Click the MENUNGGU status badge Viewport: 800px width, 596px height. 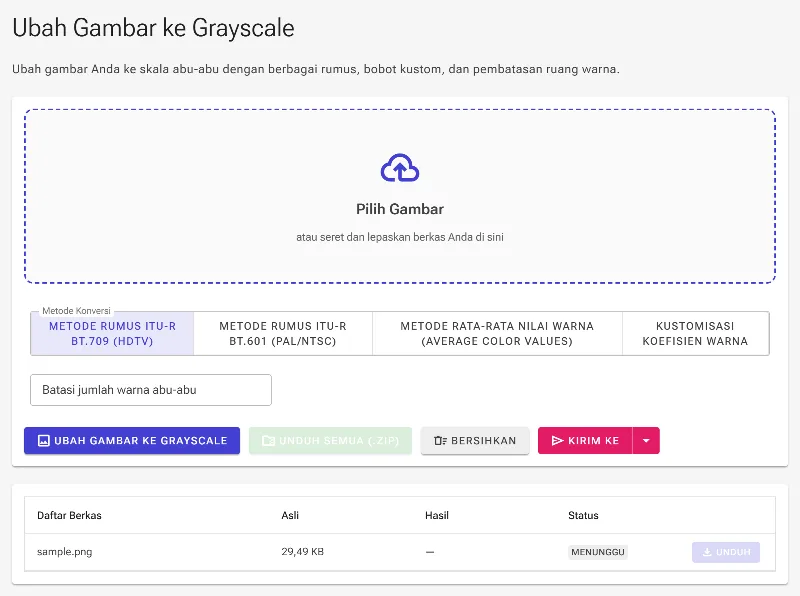pos(598,552)
